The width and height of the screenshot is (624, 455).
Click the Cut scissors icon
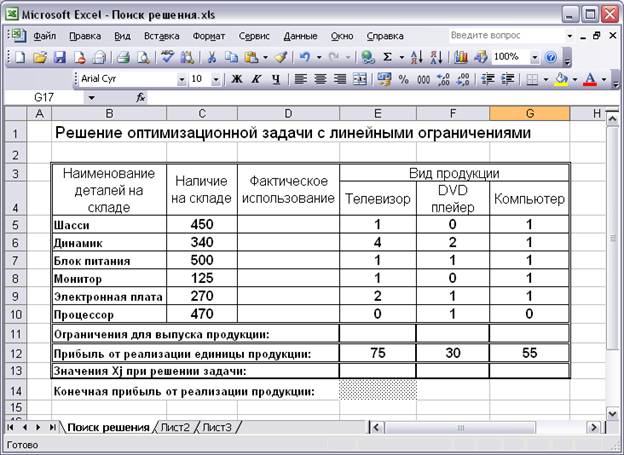pyautogui.click(x=211, y=57)
